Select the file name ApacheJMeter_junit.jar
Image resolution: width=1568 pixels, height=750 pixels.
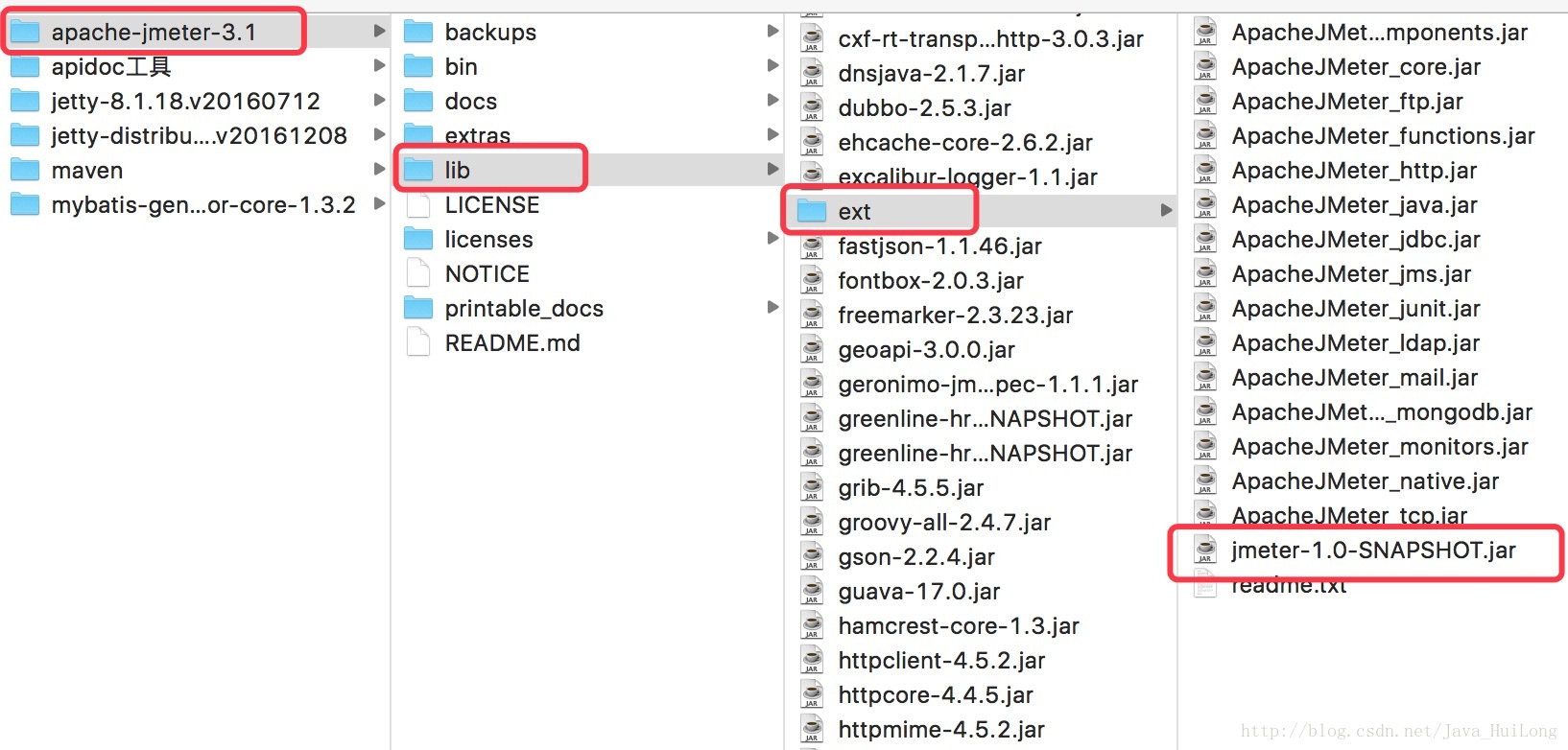click(x=1356, y=309)
